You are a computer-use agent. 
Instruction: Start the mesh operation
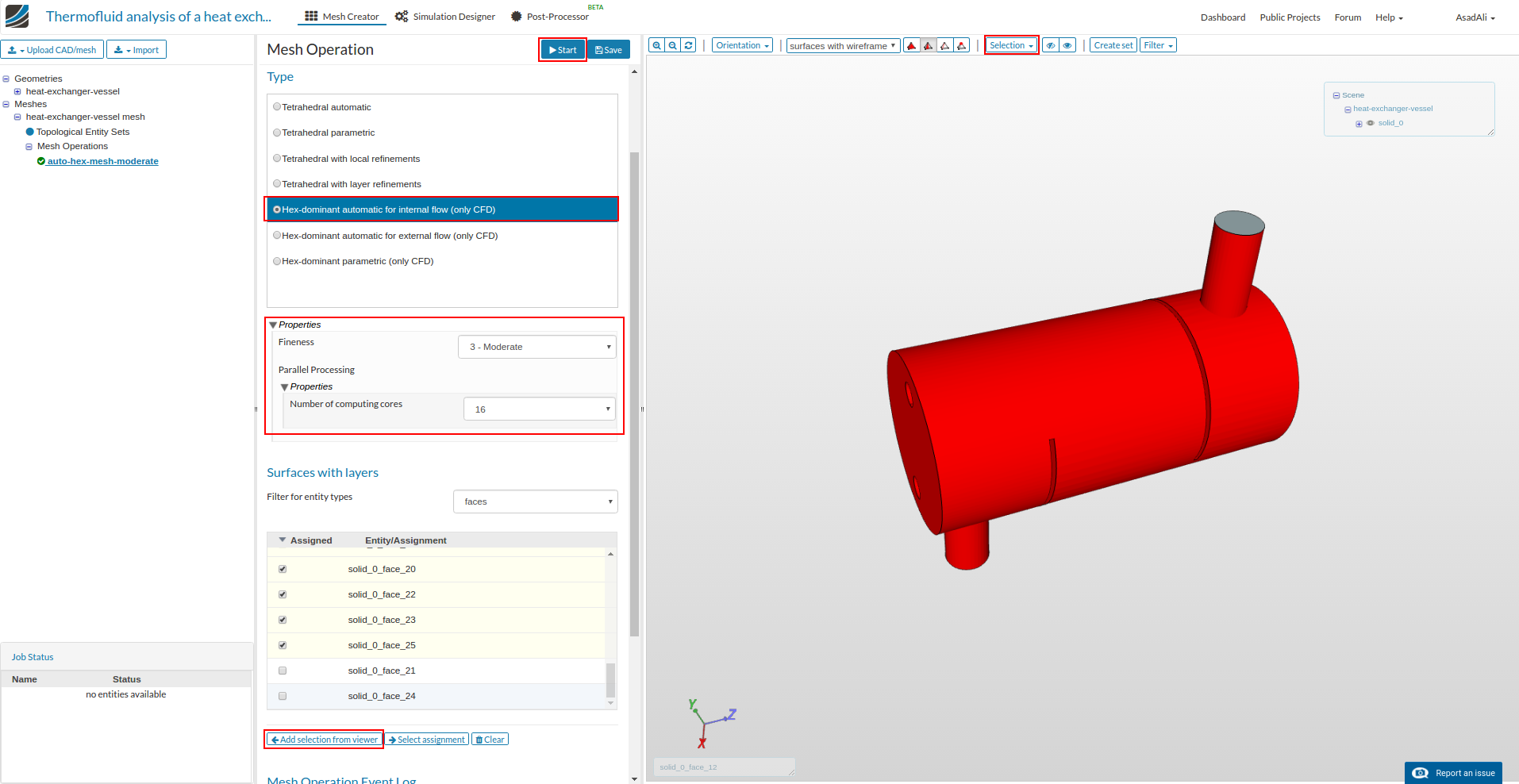pyautogui.click(x=563, y=50)
